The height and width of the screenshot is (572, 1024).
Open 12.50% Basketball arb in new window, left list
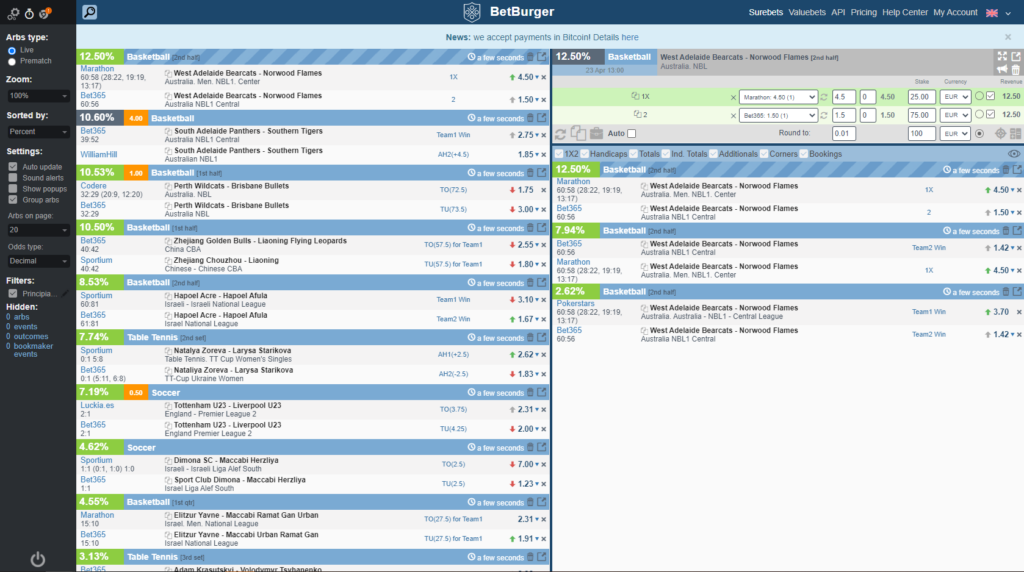pos(541,57)
